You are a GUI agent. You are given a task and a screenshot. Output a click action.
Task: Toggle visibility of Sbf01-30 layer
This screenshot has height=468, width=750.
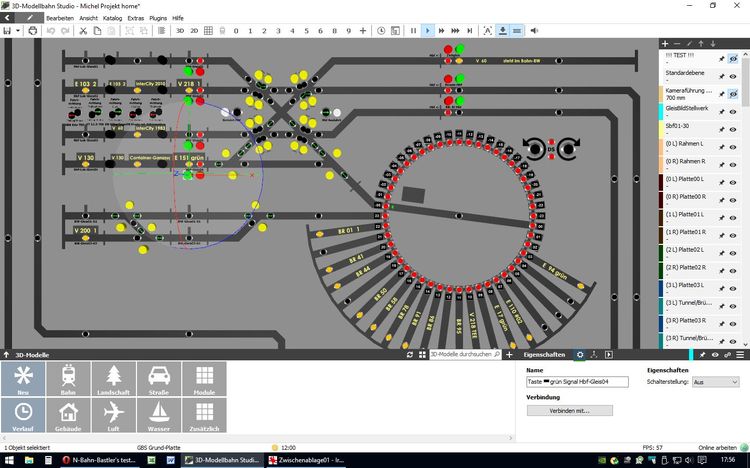pyautogui.click(x=732, y=127)
